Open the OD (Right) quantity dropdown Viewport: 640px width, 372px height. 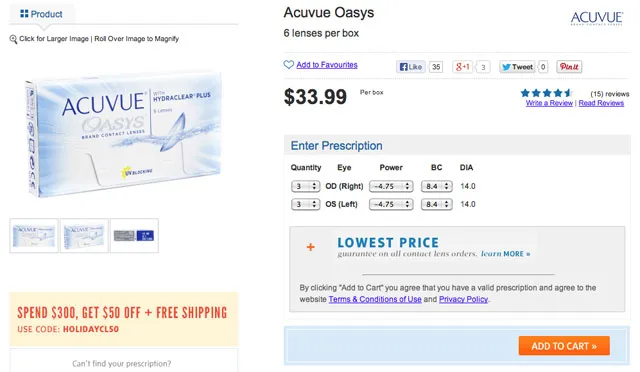pyautogui.click(x=305, y=186)
